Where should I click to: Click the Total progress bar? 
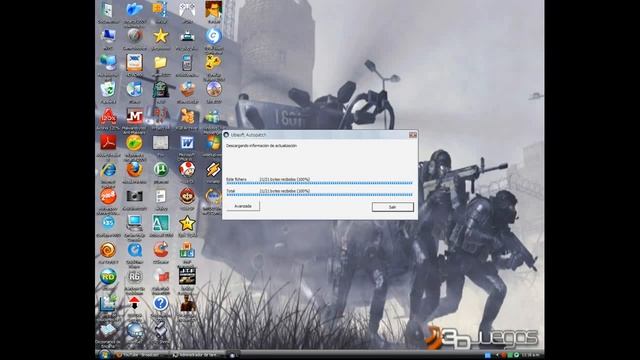[x=319, y=194]
